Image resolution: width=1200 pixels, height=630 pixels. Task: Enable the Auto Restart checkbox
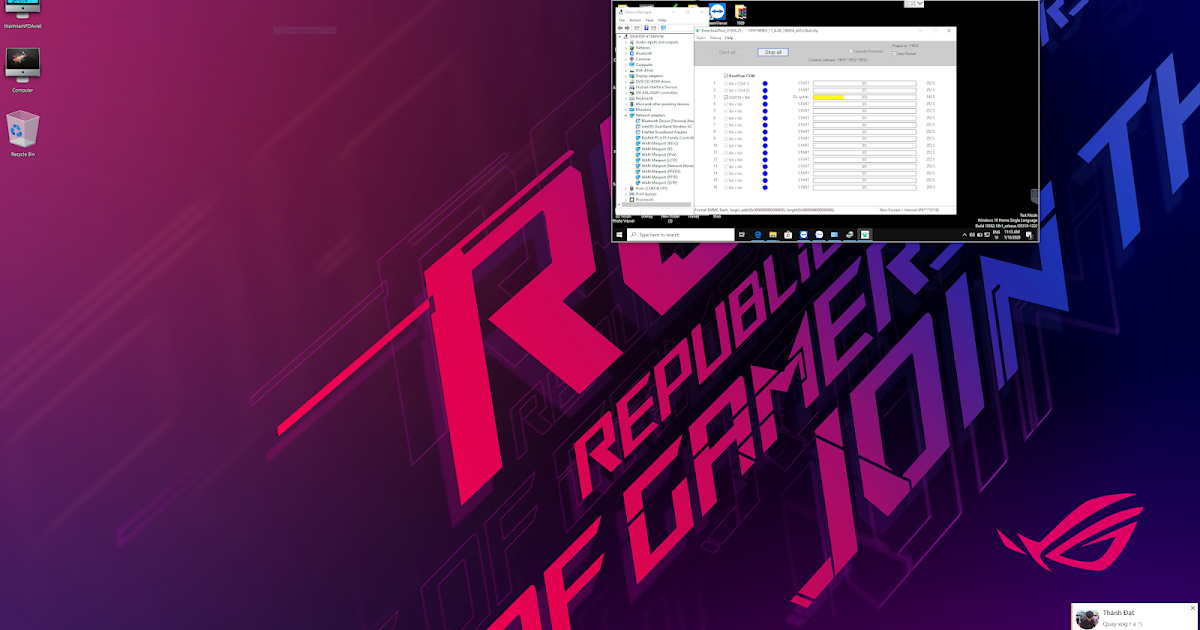(894, 54)
